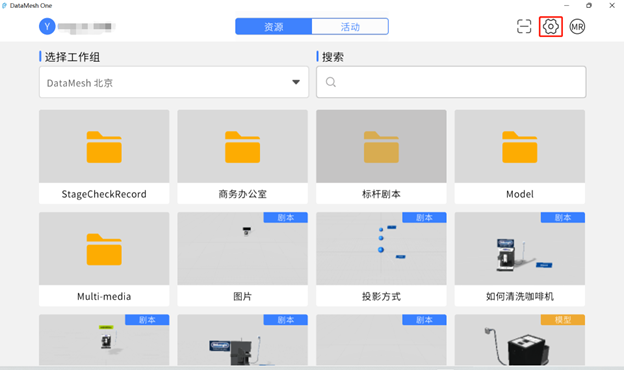Close the DataMesh One window
This screenshot has height=370, width=624.
pos(612,6)
